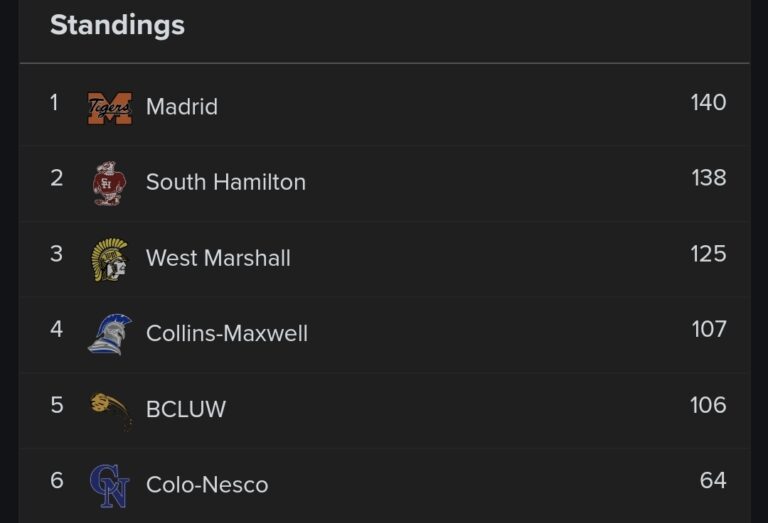
Task: Click Madrid's score of 140
Action: (708, 103)
